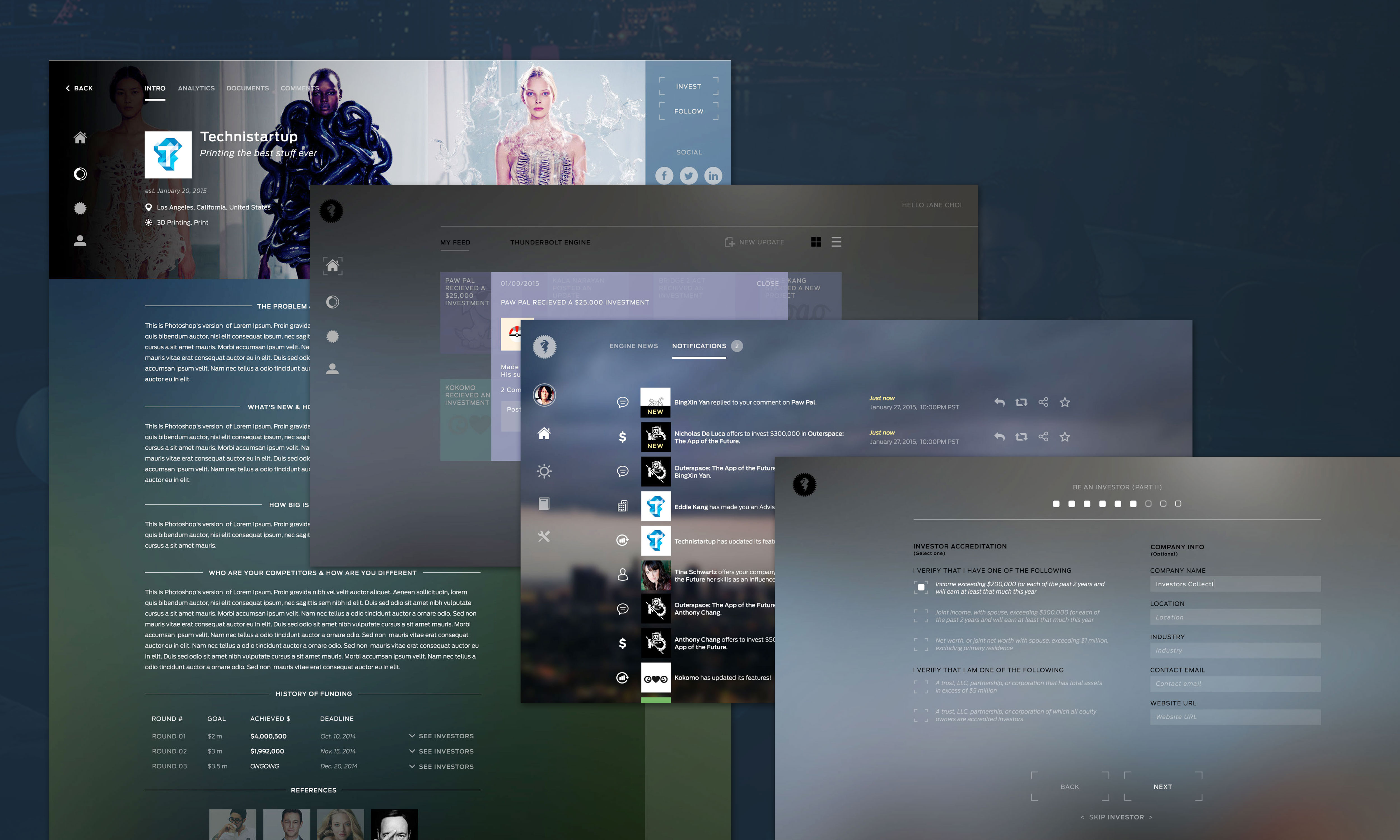
Task: Share the BingXin Yan notification
Action: click(1043, 402)
